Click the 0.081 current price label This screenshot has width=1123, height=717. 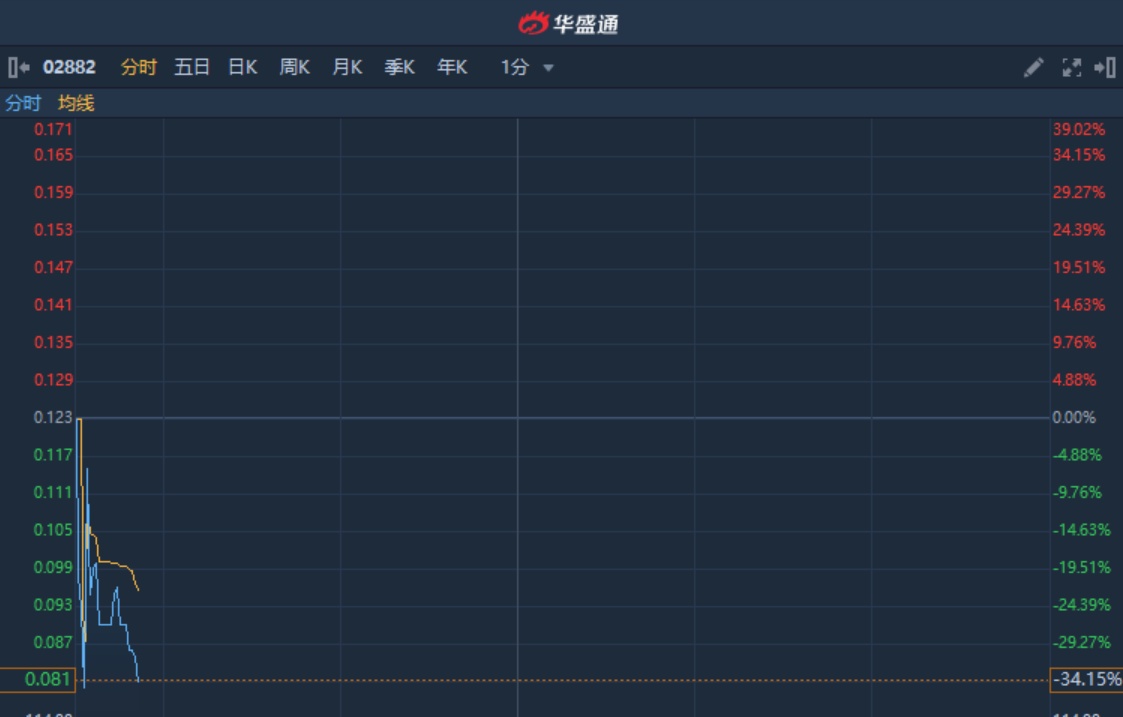pos(37,679)
